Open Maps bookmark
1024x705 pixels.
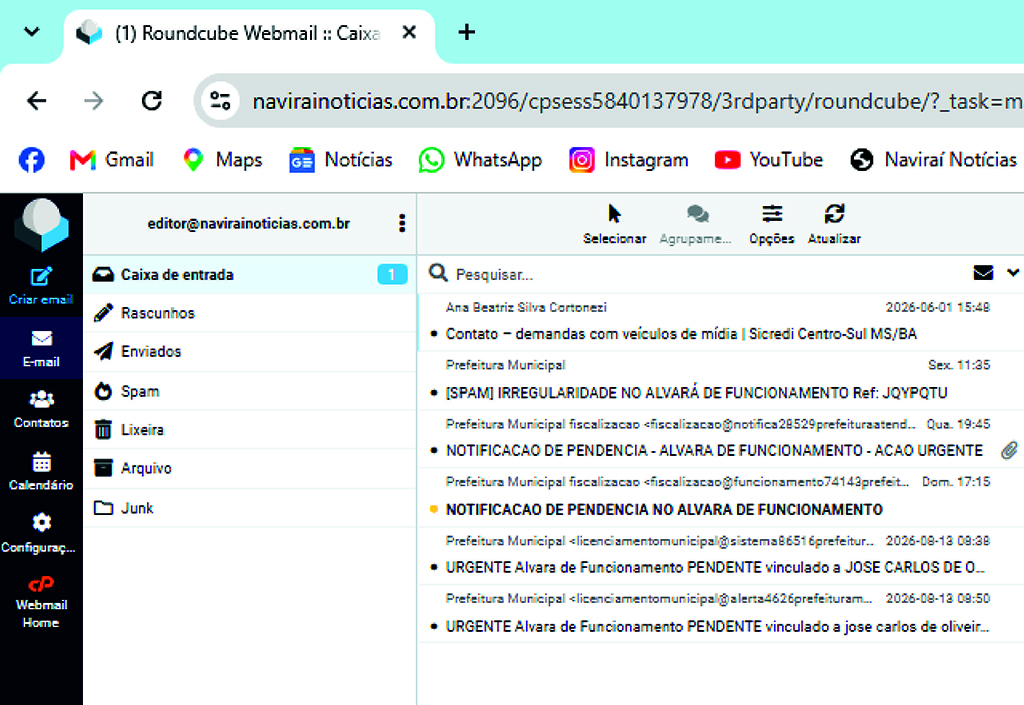click(x=222, y=160)
